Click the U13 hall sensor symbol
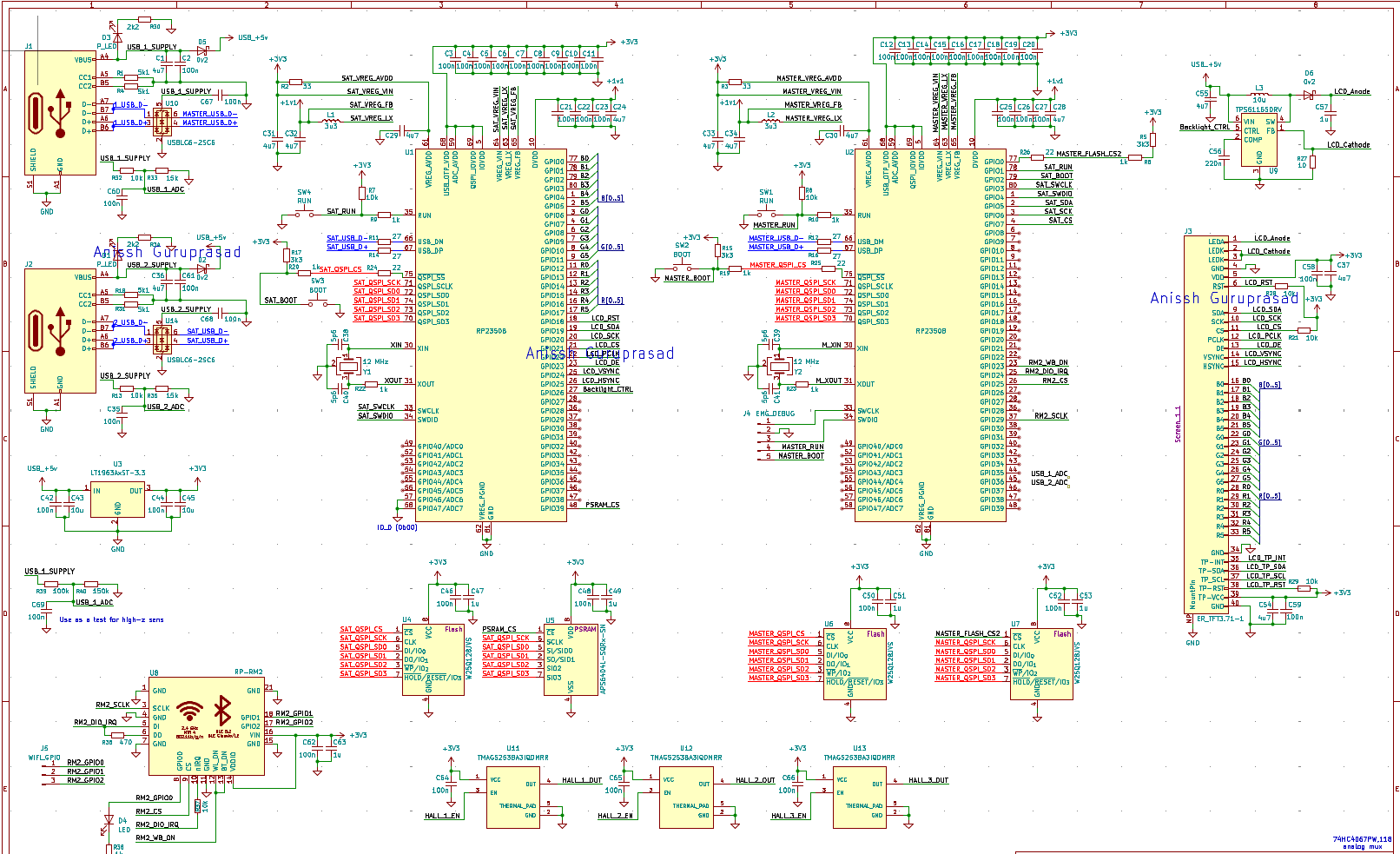Image resolution: width=1400 pixels, height=854 pixels. point(859,798)
